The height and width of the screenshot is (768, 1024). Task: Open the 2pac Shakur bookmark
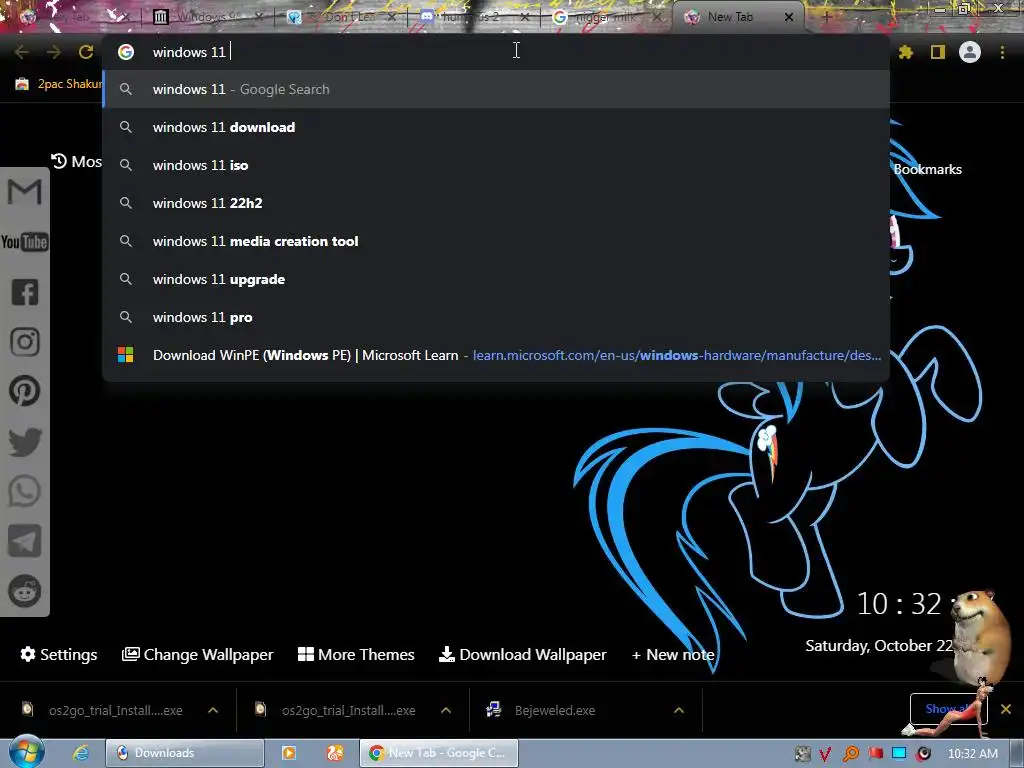(59, 84)
